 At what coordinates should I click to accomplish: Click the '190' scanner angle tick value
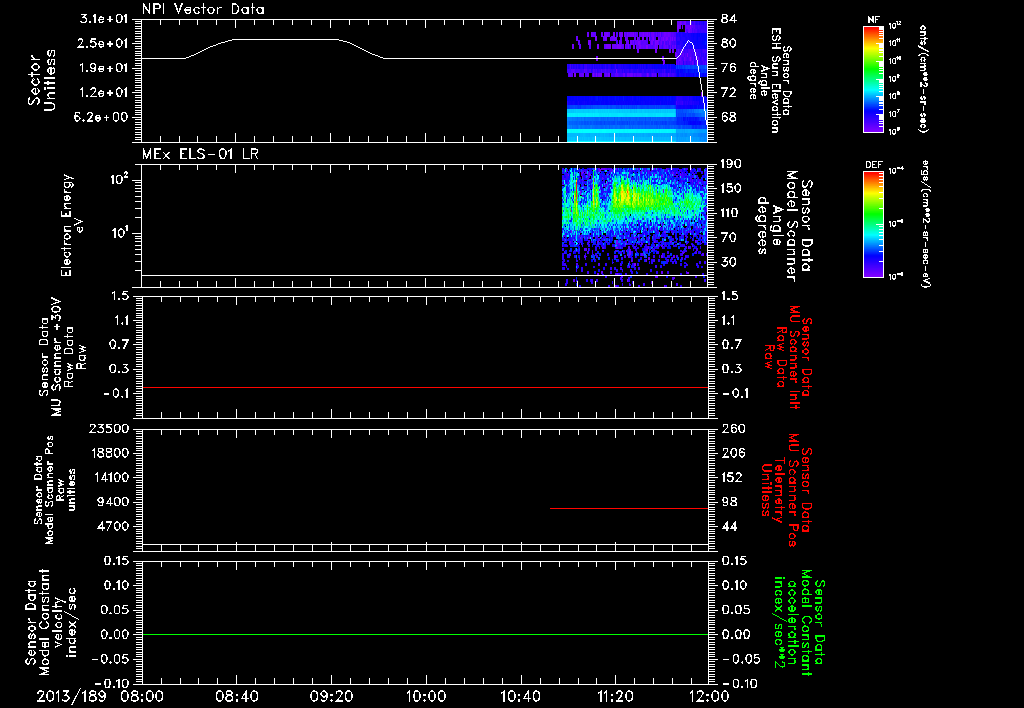coord(733,163)
